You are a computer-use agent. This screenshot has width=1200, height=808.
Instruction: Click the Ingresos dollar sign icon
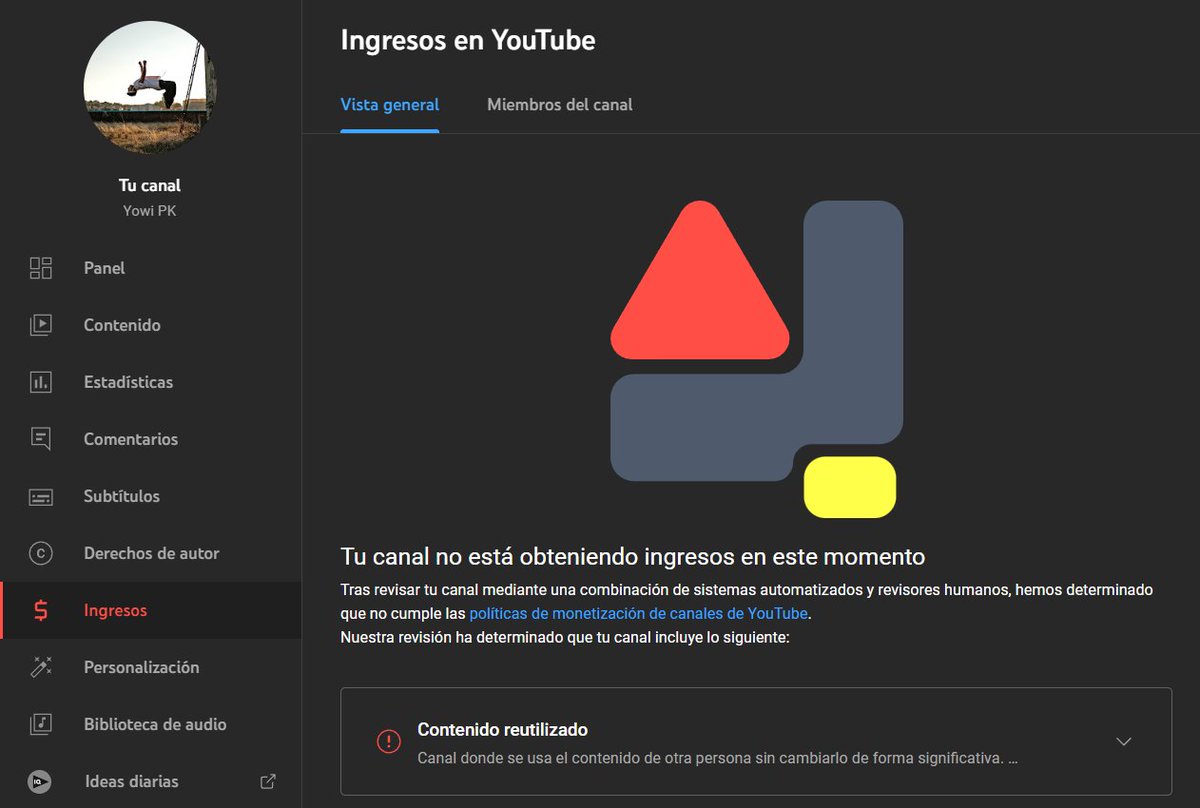(x=41, y=610)
